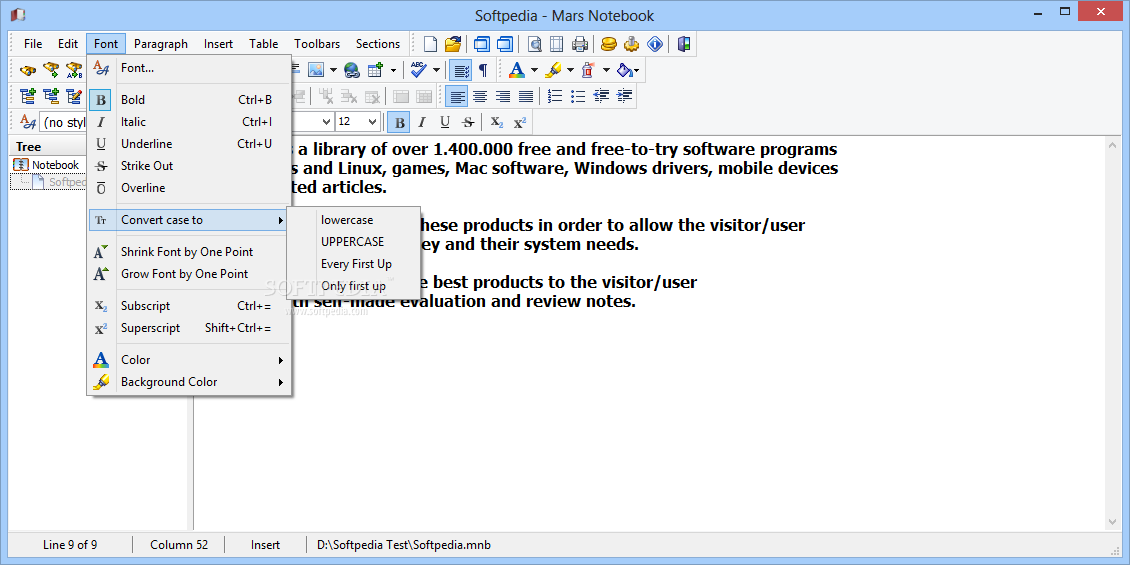Screen dimensions: 1130x565
Task: Increase paragraph indent icon
Action: 624,96
